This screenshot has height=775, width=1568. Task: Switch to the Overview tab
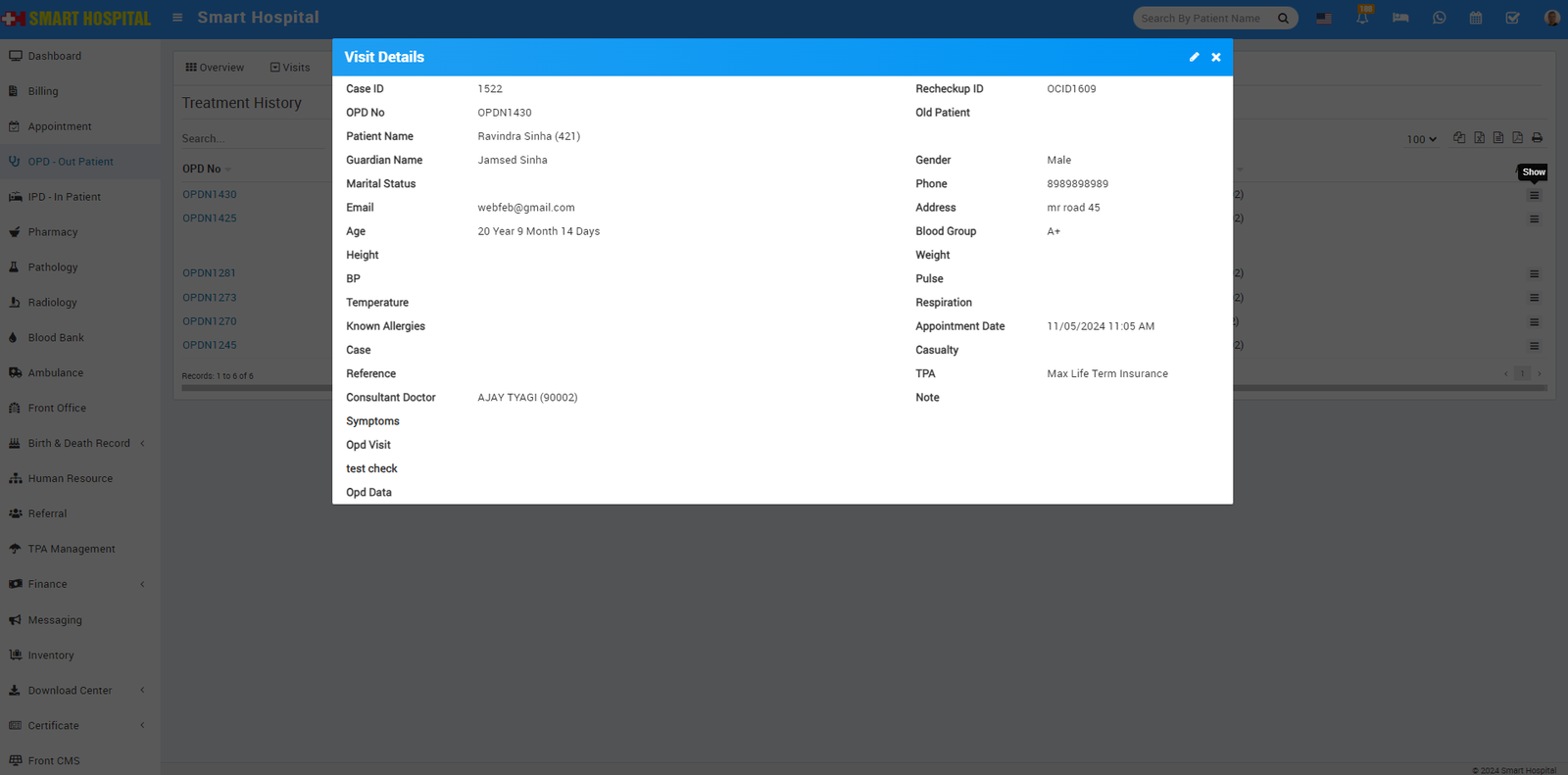pyautogui.click(x=215, y=68)
